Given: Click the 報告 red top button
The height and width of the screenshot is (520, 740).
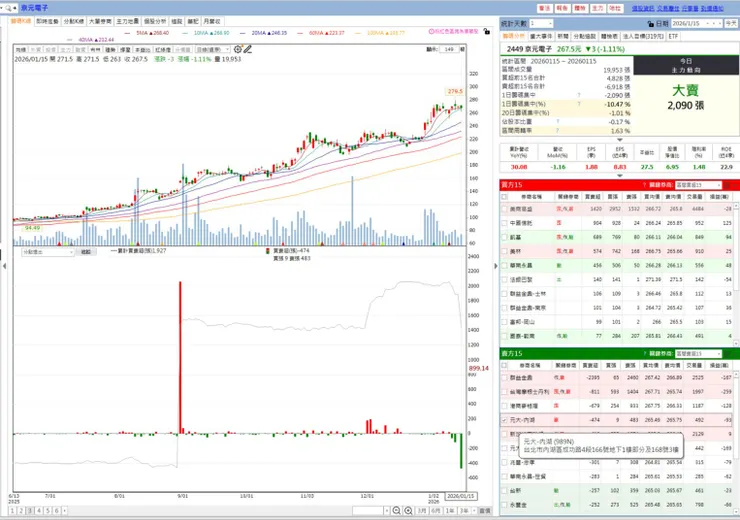Looking at the screenshot, I should point(562,8).
